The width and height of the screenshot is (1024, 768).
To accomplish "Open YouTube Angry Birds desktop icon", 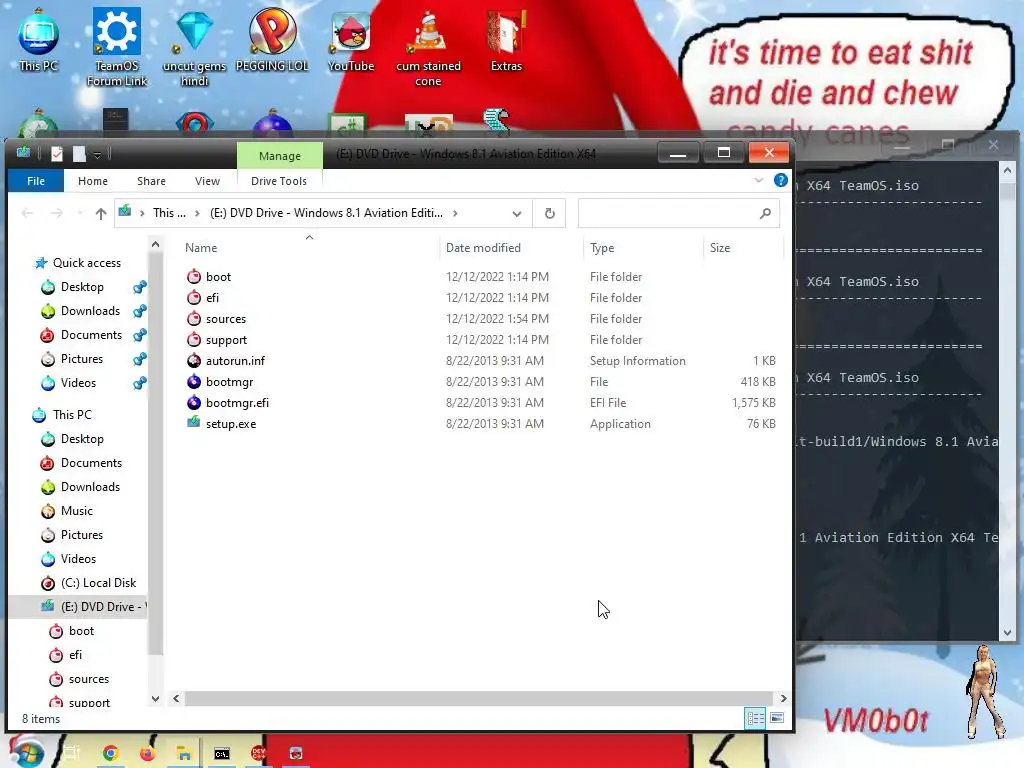I will (351, 40).
